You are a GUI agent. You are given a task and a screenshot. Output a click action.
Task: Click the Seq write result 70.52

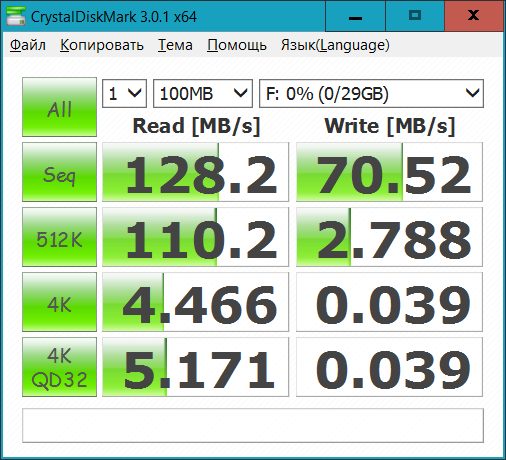[389, 172]
